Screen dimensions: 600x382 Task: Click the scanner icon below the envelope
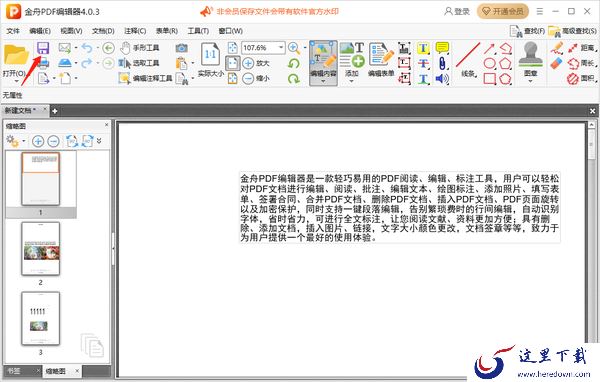click(x=65, y=63)
